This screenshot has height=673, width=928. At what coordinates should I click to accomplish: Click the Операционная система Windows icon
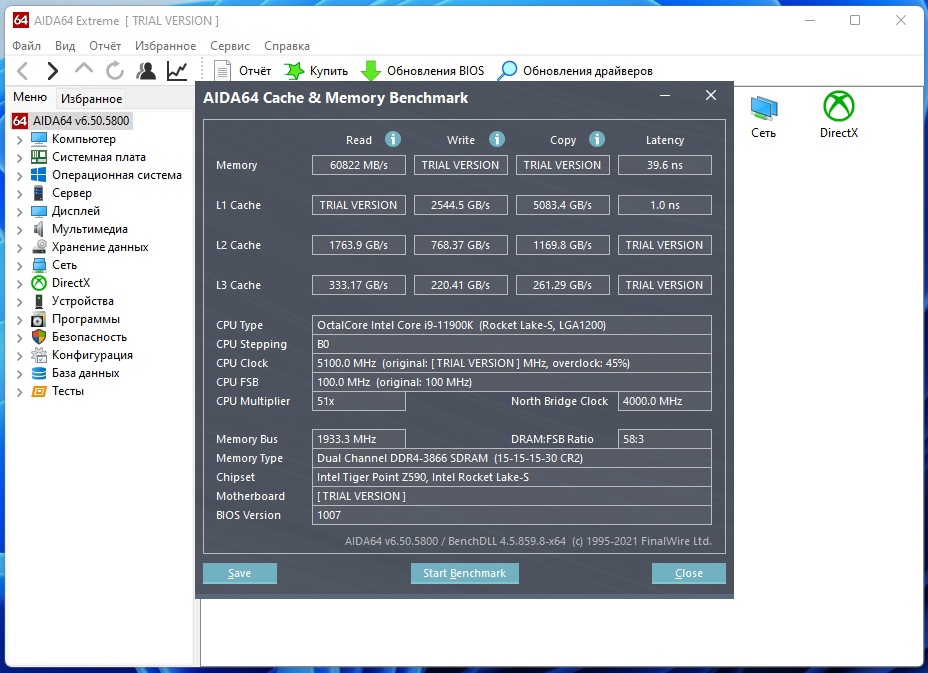click(x=38, y=175)
